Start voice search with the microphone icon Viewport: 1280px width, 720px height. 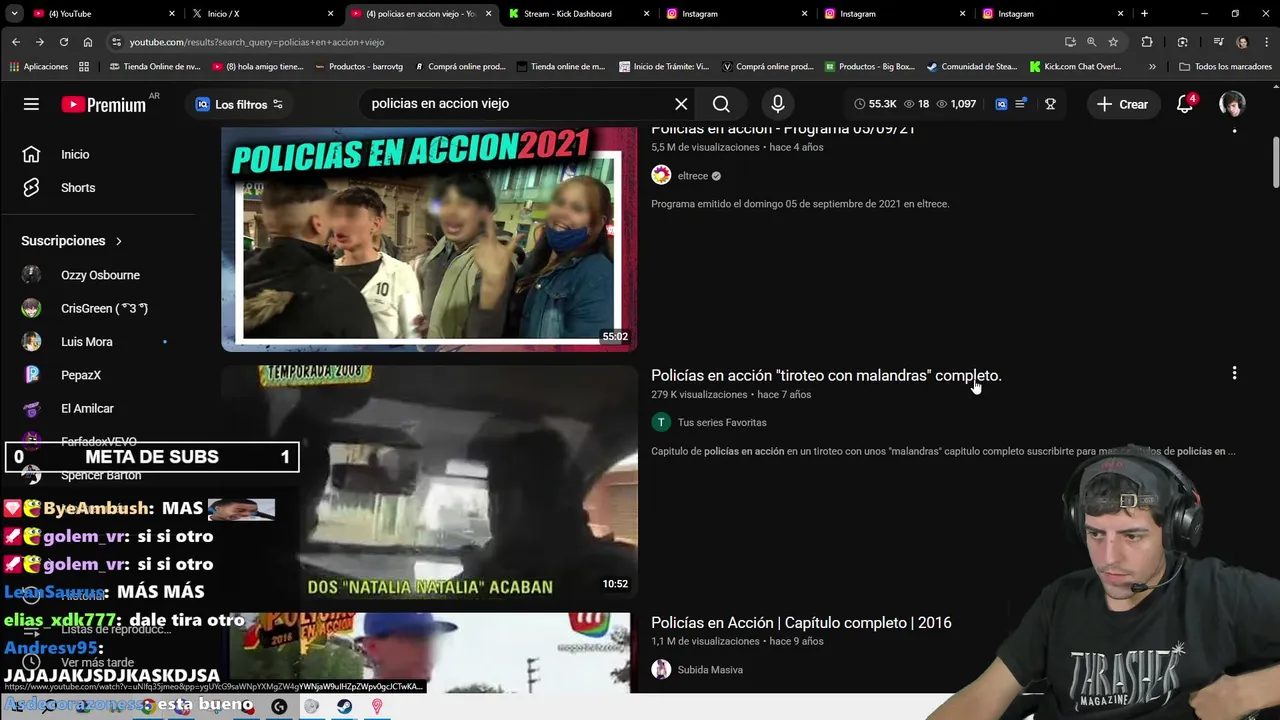pyautogui.click(x=778, y=104)
